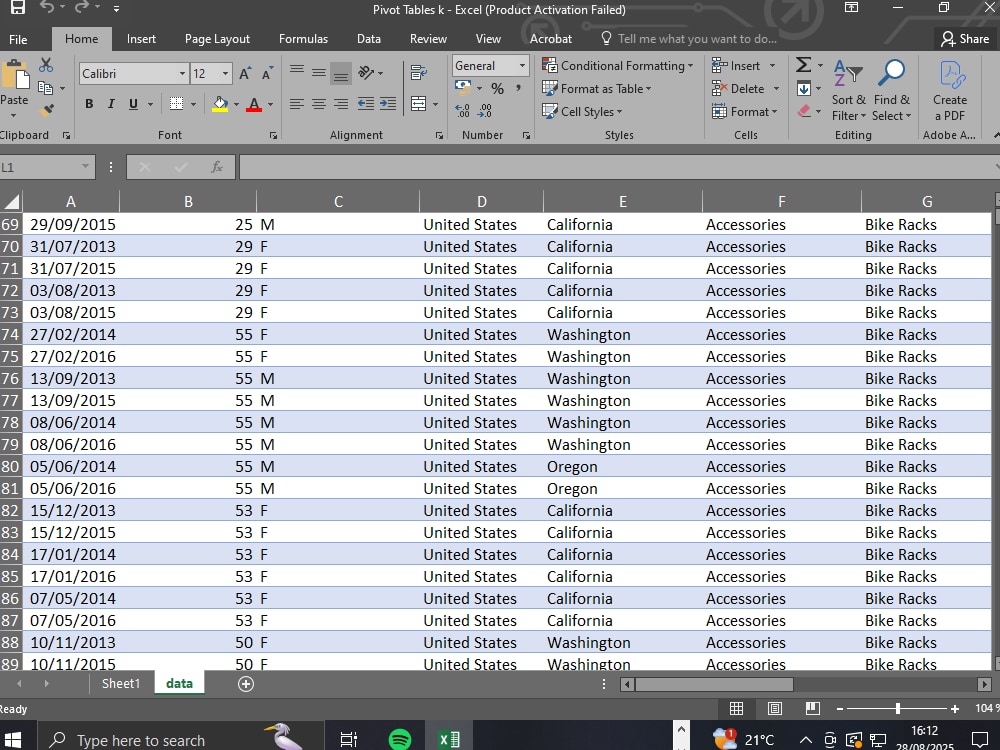Click Tell me what you want to do box
1000x750 pixels.
tap(689, 39)
